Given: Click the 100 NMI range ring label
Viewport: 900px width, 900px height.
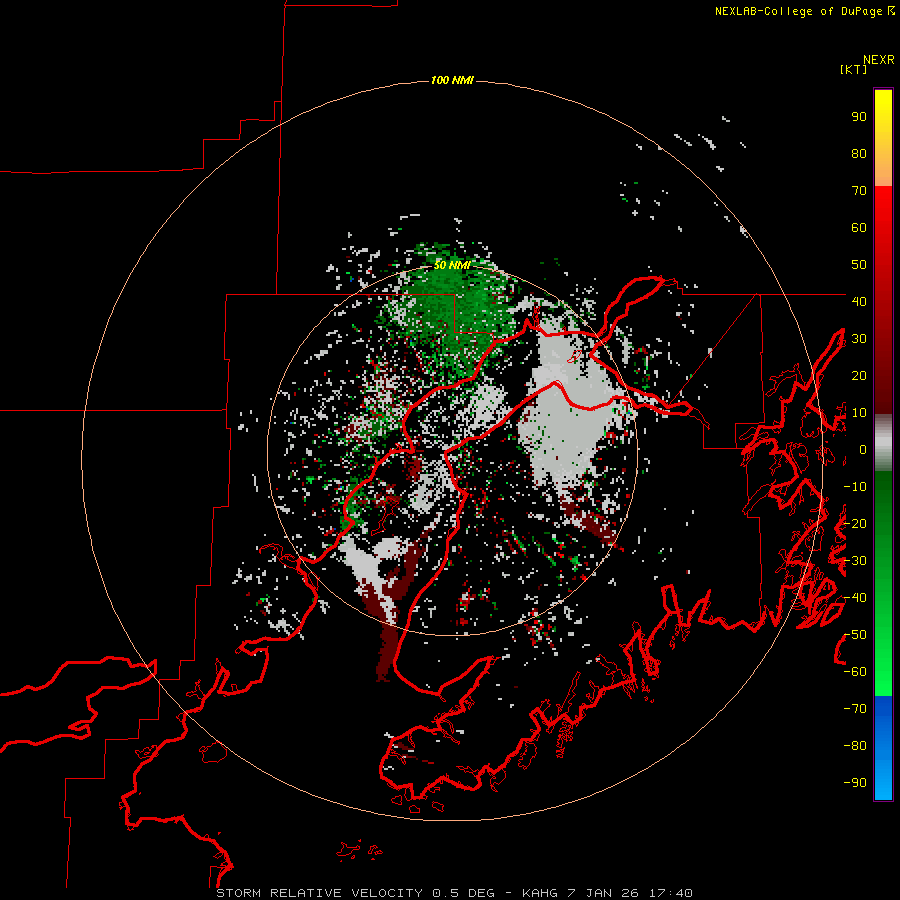Looking at the screenshot, I should click(452, 80).
